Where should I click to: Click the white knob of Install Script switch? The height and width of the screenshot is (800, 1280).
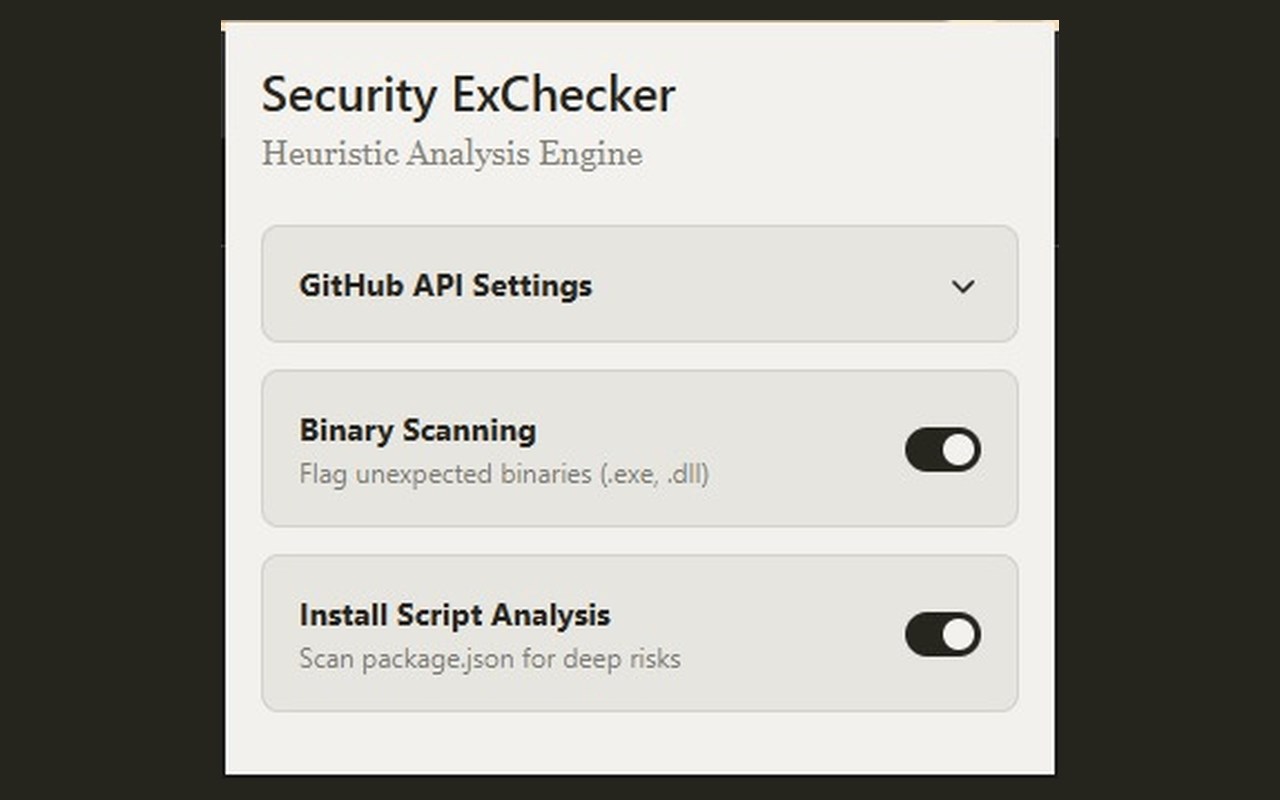point(959,635)
